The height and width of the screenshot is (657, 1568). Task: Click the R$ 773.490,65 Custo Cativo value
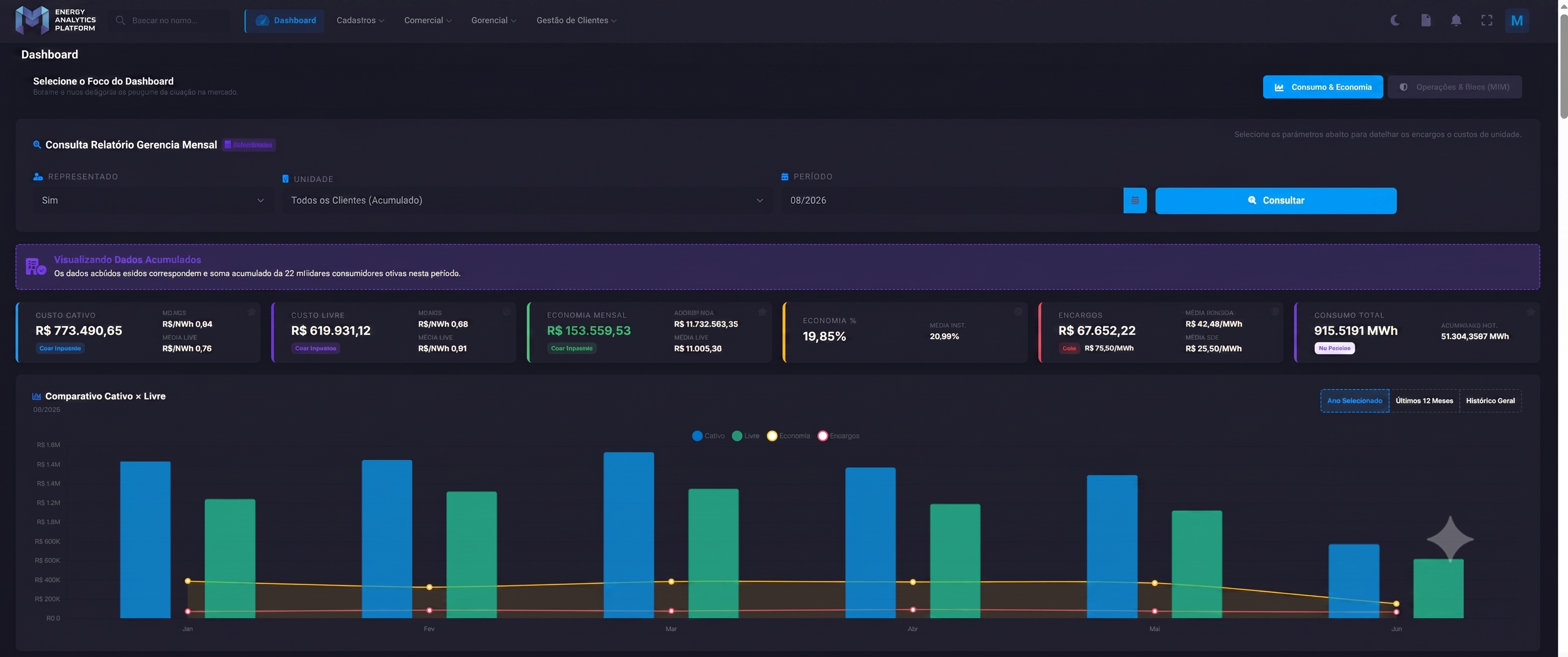pos(78,330)
